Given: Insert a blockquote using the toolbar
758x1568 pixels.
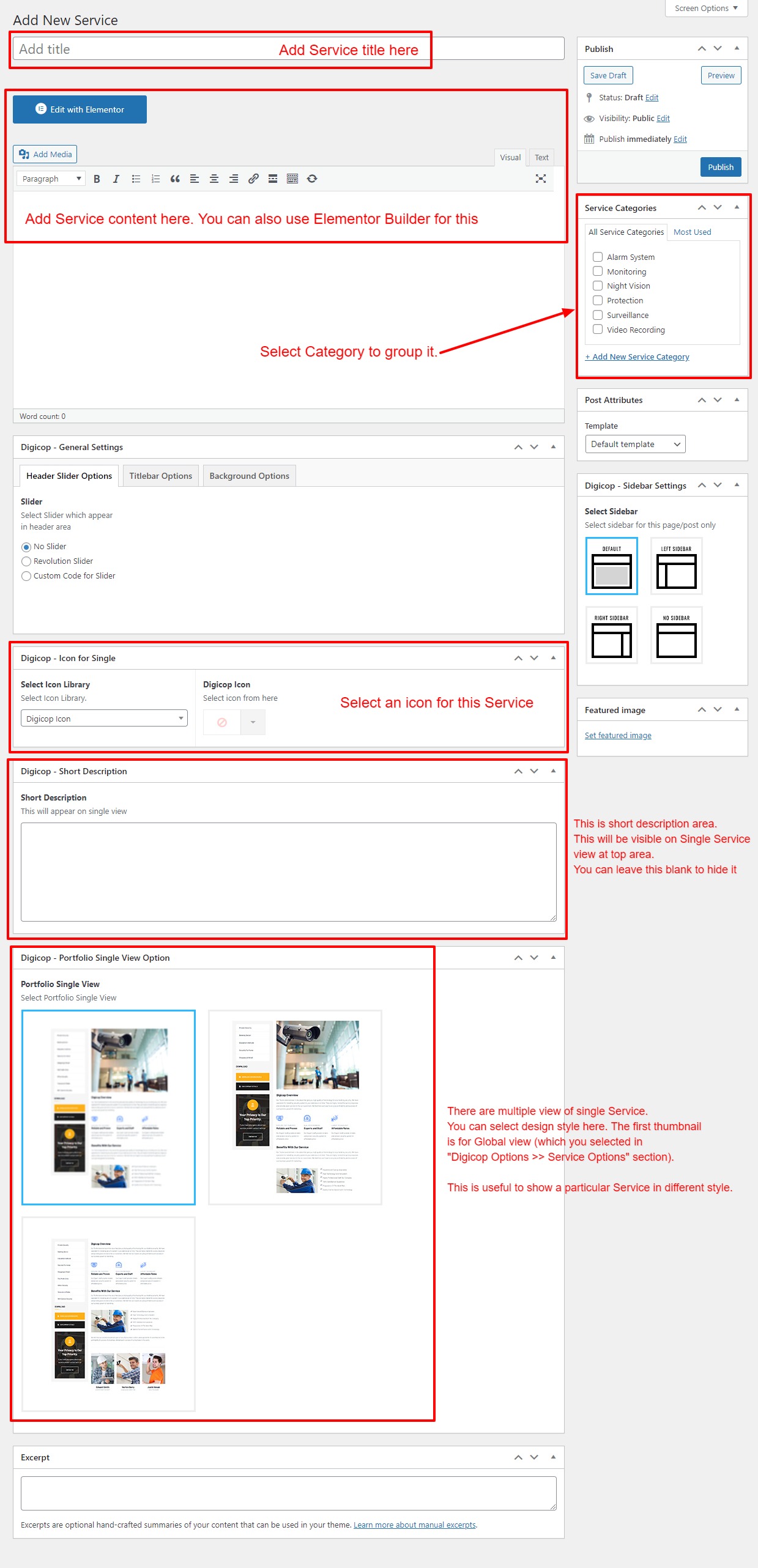Looking at the screenshot, I should click(x=175, y=179).
